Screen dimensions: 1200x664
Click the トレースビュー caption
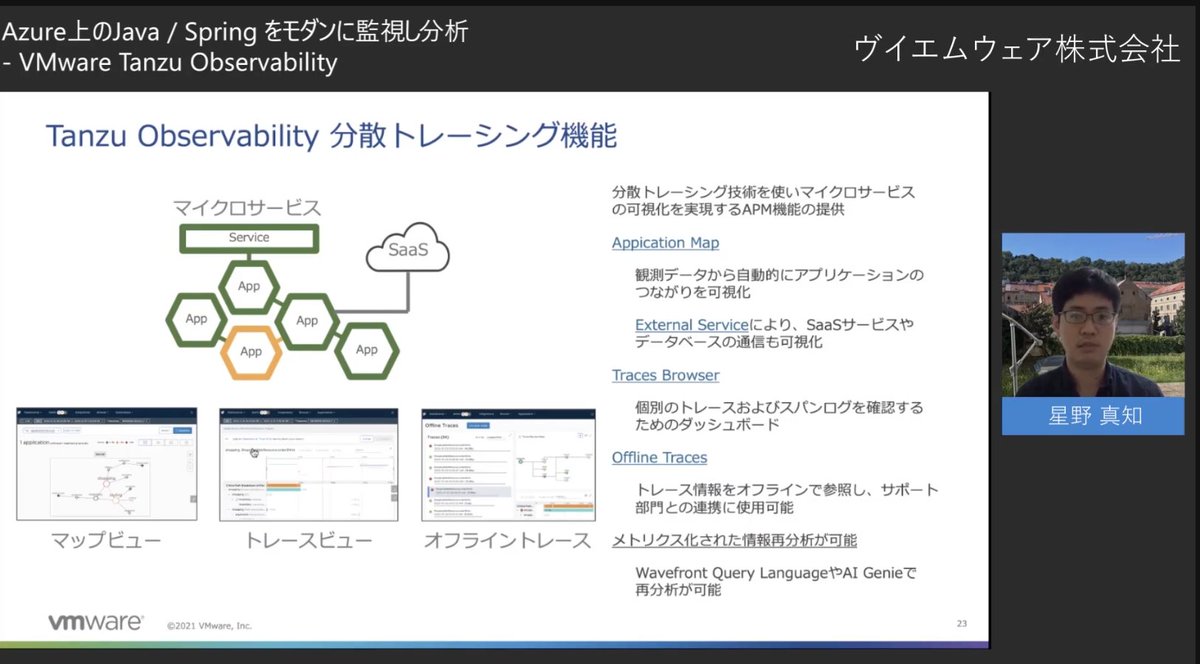coord(308,542)
